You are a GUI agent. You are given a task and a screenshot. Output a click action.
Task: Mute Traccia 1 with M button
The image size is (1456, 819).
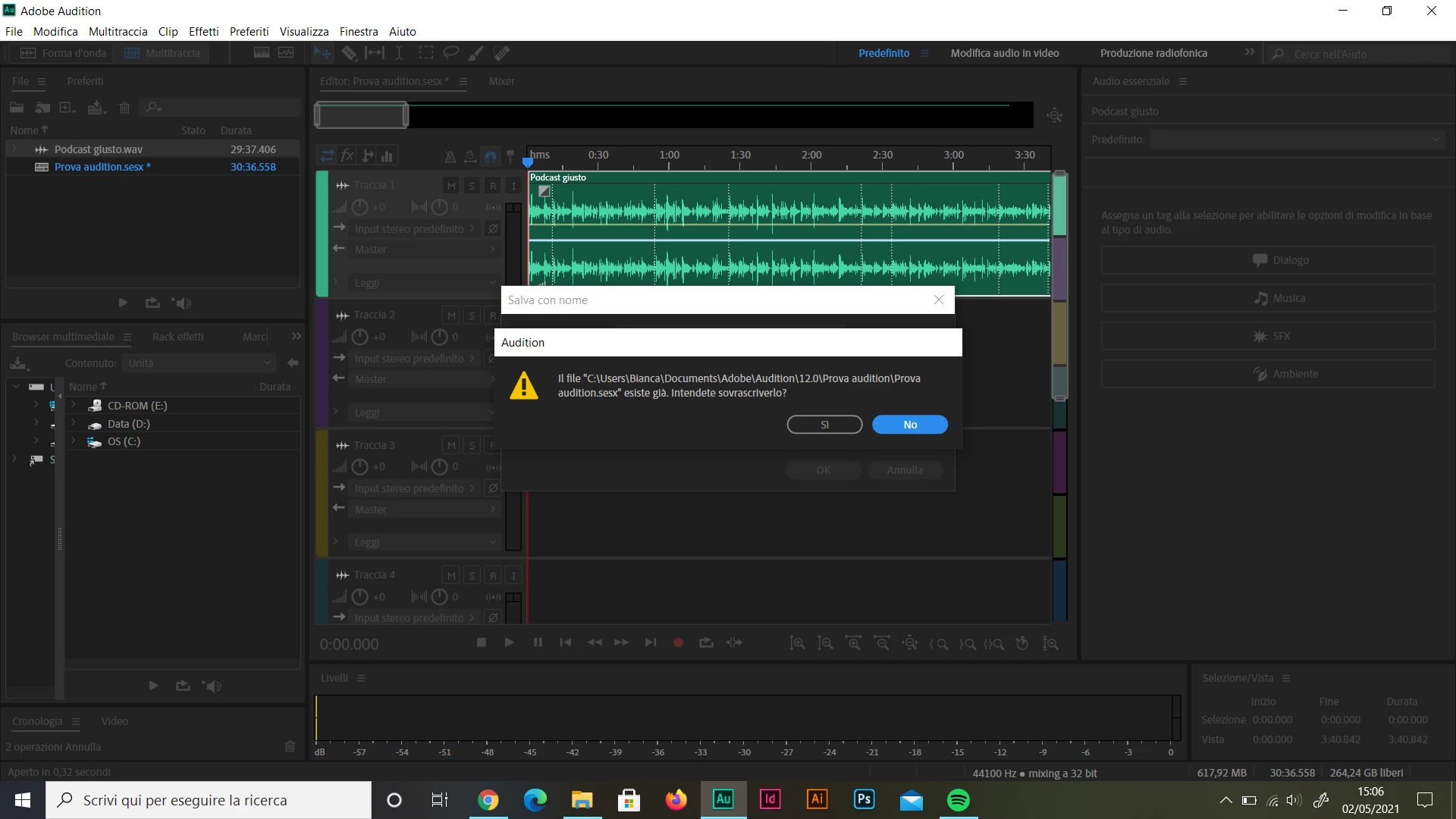(x=451, y=186)
